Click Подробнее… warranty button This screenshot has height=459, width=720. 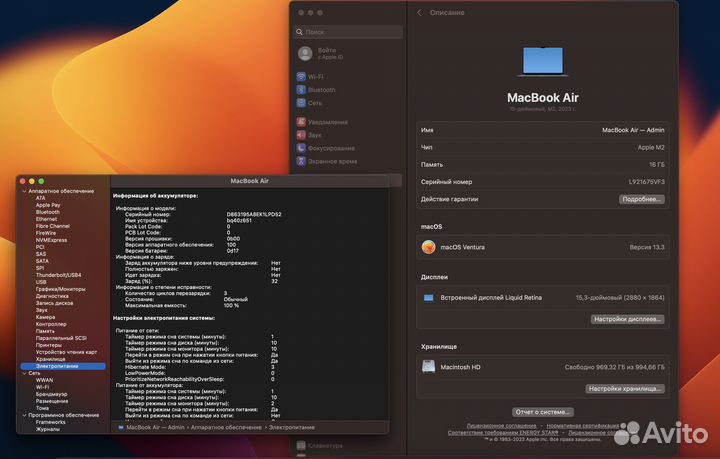(641, 199)
